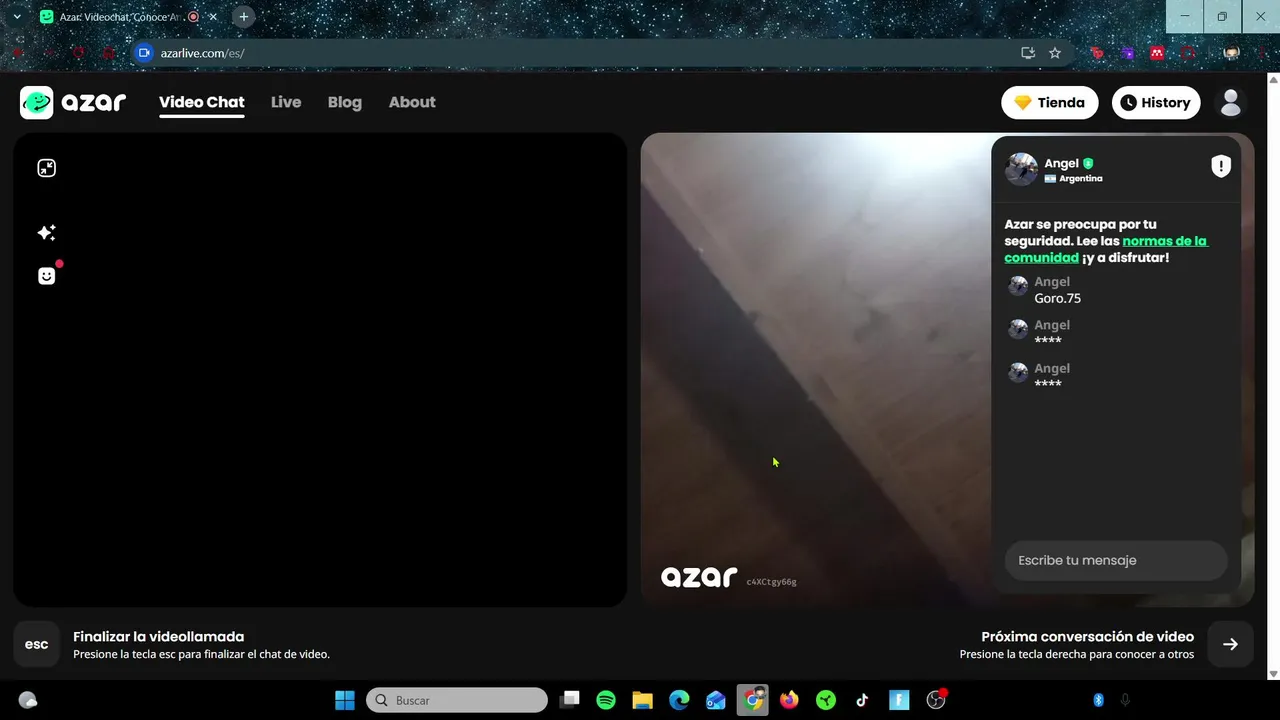Open Firefox from the taskbar
Image resolution: width=1280 pixels, height=720 pixels.
789,700
